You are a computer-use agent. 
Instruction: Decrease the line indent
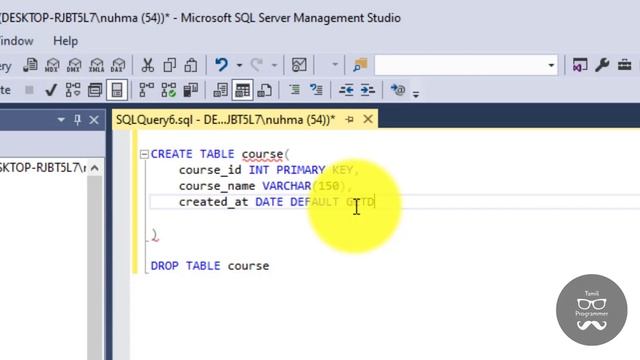point(346,90)
